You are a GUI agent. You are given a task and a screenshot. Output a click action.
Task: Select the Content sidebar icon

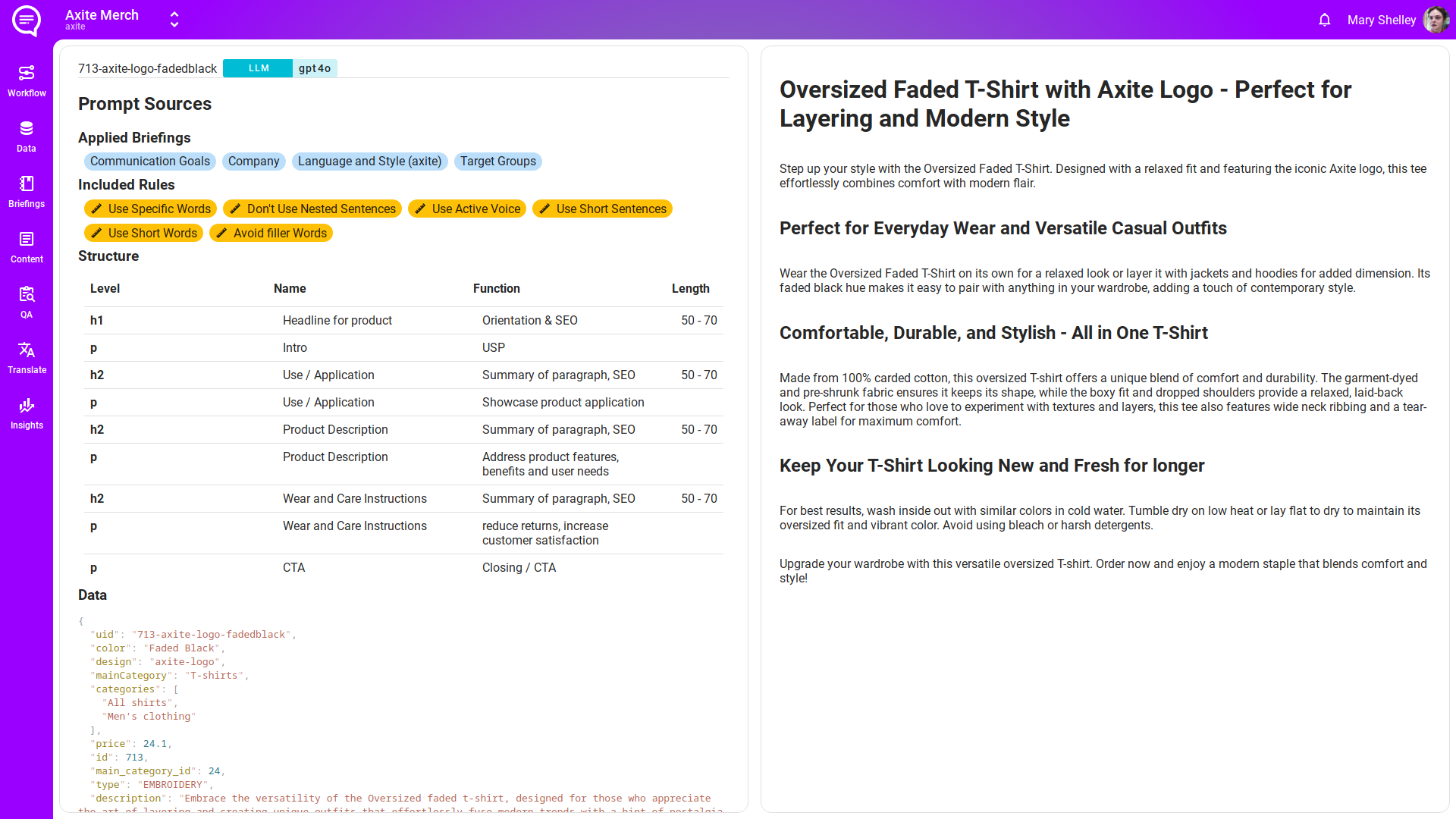point(27,246)
